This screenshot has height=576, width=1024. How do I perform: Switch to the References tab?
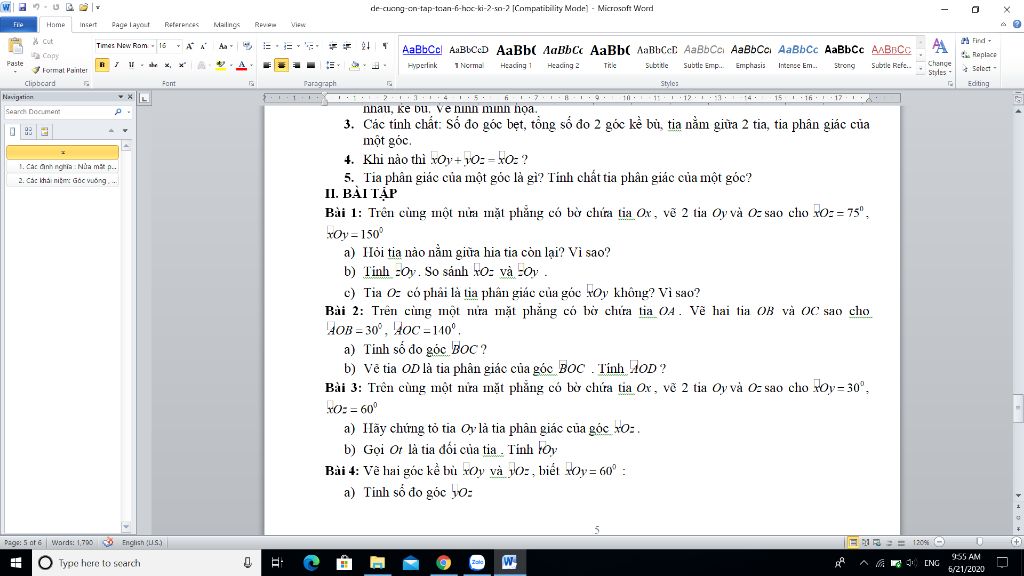[x=182, y=25]
